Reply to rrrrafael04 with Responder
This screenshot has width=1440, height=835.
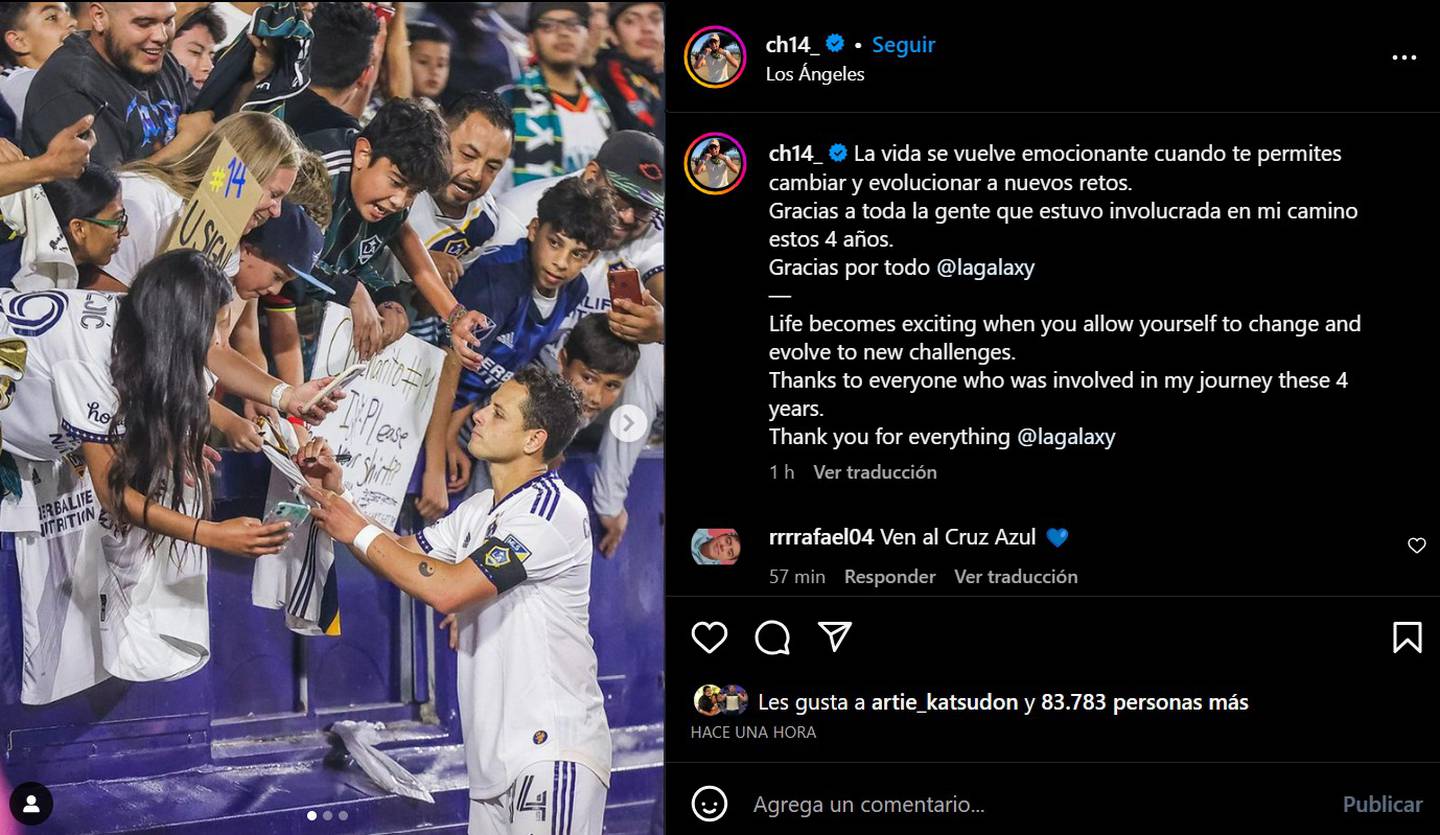point(890,577)
